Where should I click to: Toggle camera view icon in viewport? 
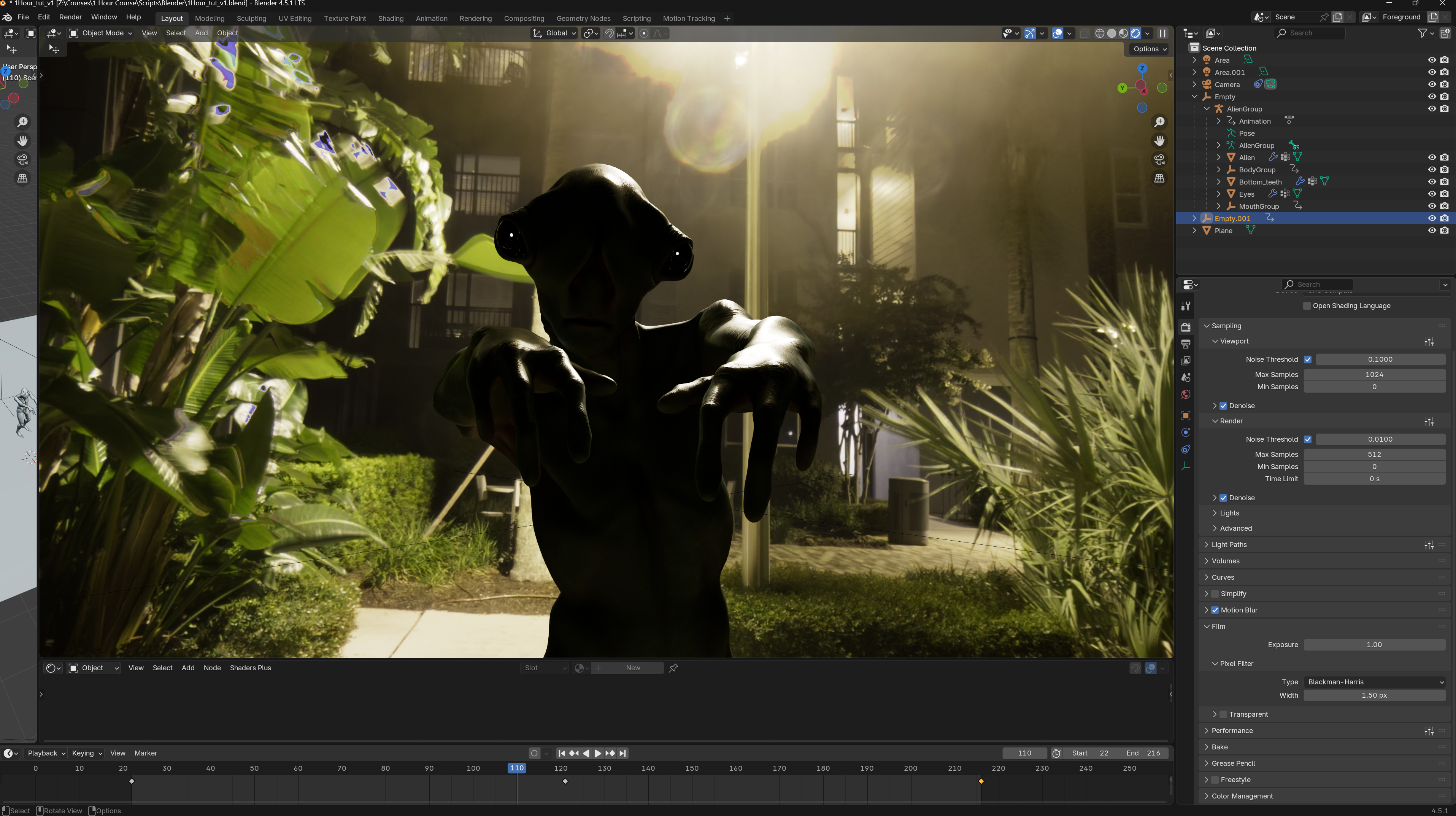tap(1159, 159)
